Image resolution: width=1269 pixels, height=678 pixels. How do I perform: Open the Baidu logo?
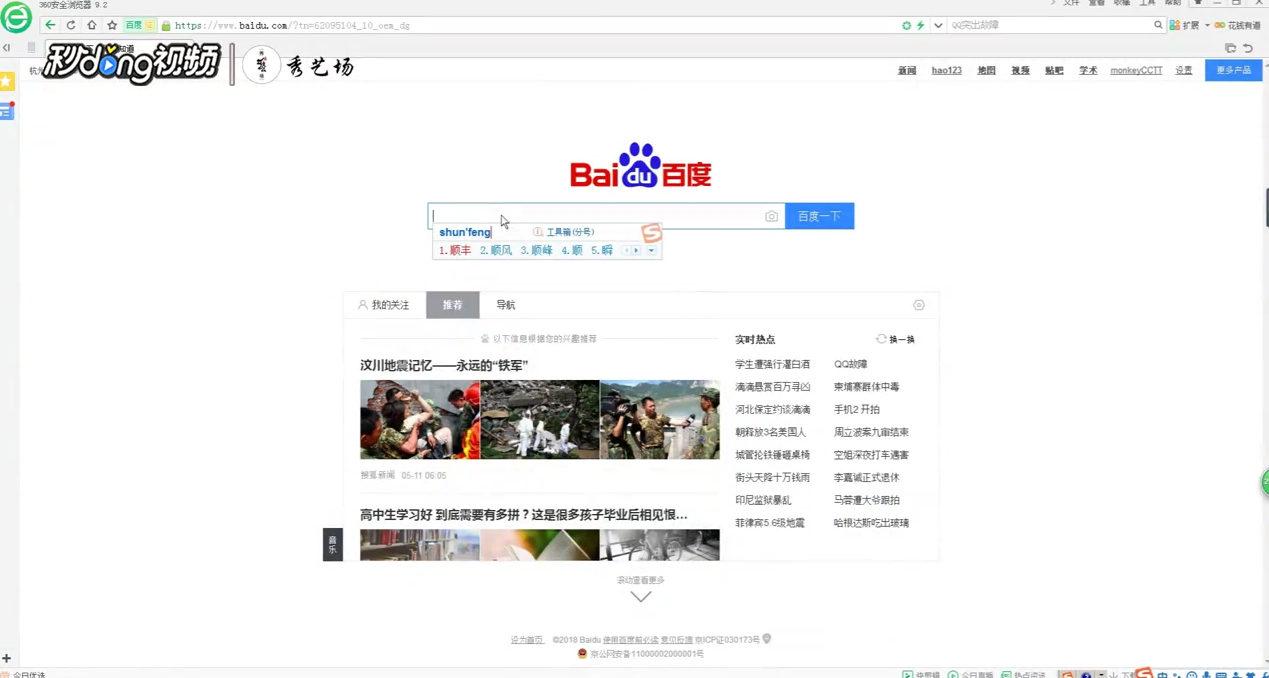tap(641, 166)
